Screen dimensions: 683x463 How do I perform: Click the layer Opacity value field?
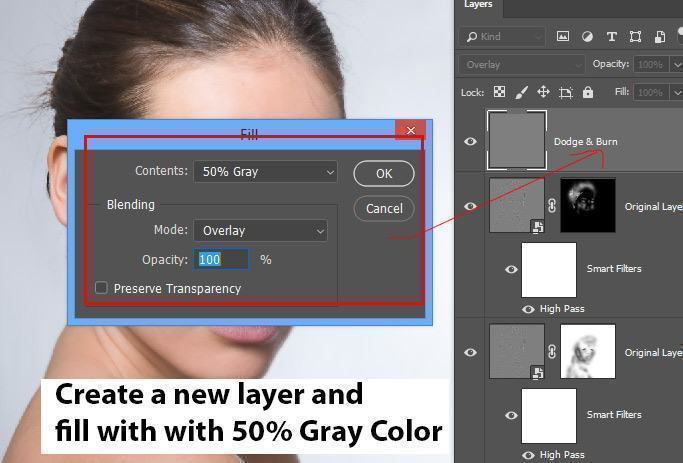point(651,65)
